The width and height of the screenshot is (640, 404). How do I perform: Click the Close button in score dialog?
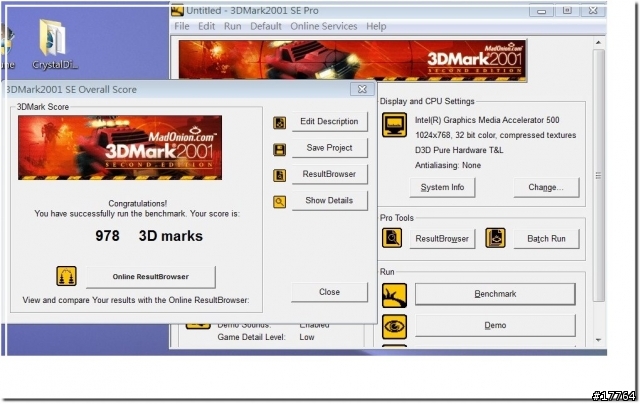[329, 292]
